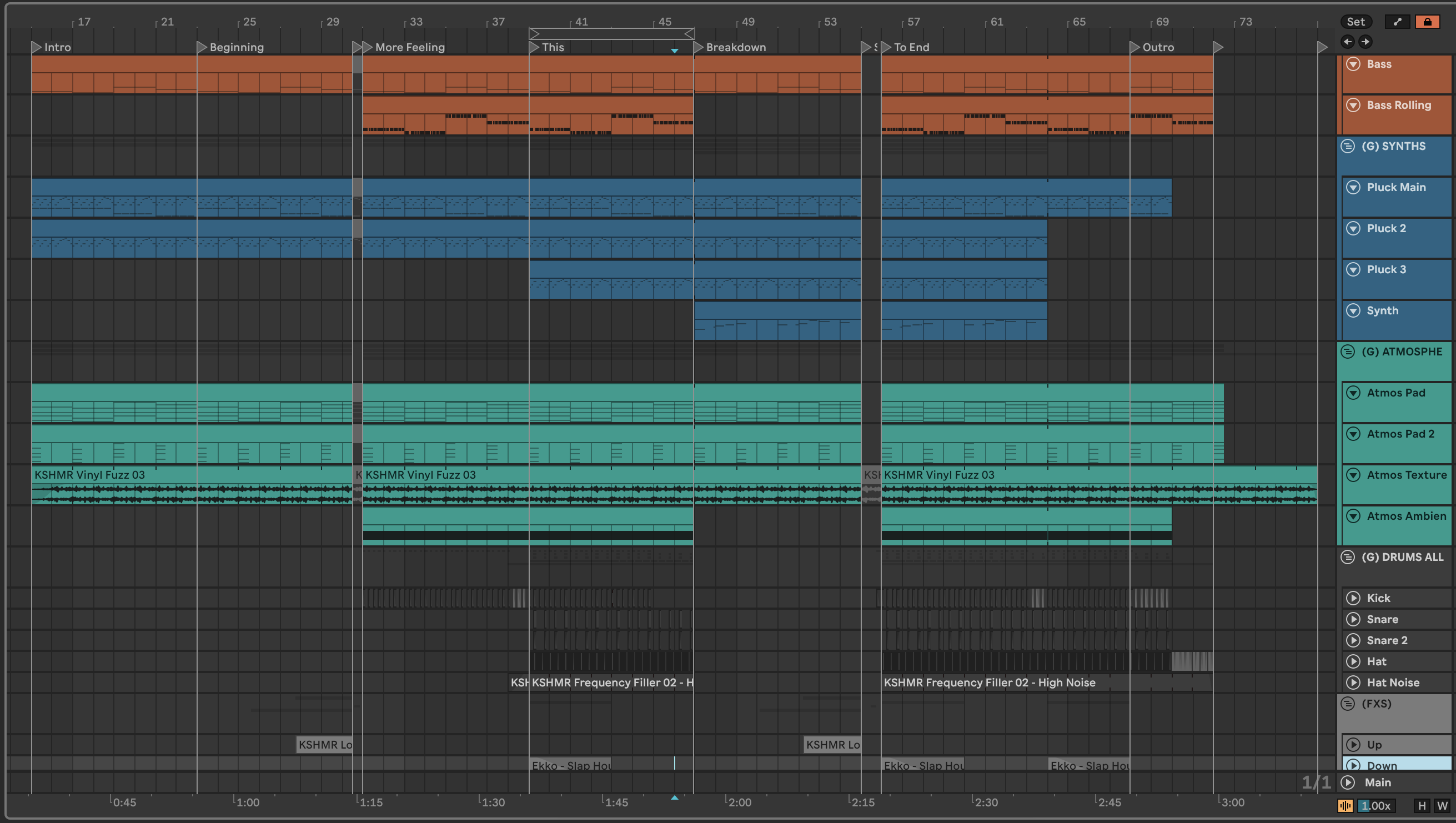1456x823 pixels.
Task: Click the Outro locator marker
Action: [x=1135, y=47]
